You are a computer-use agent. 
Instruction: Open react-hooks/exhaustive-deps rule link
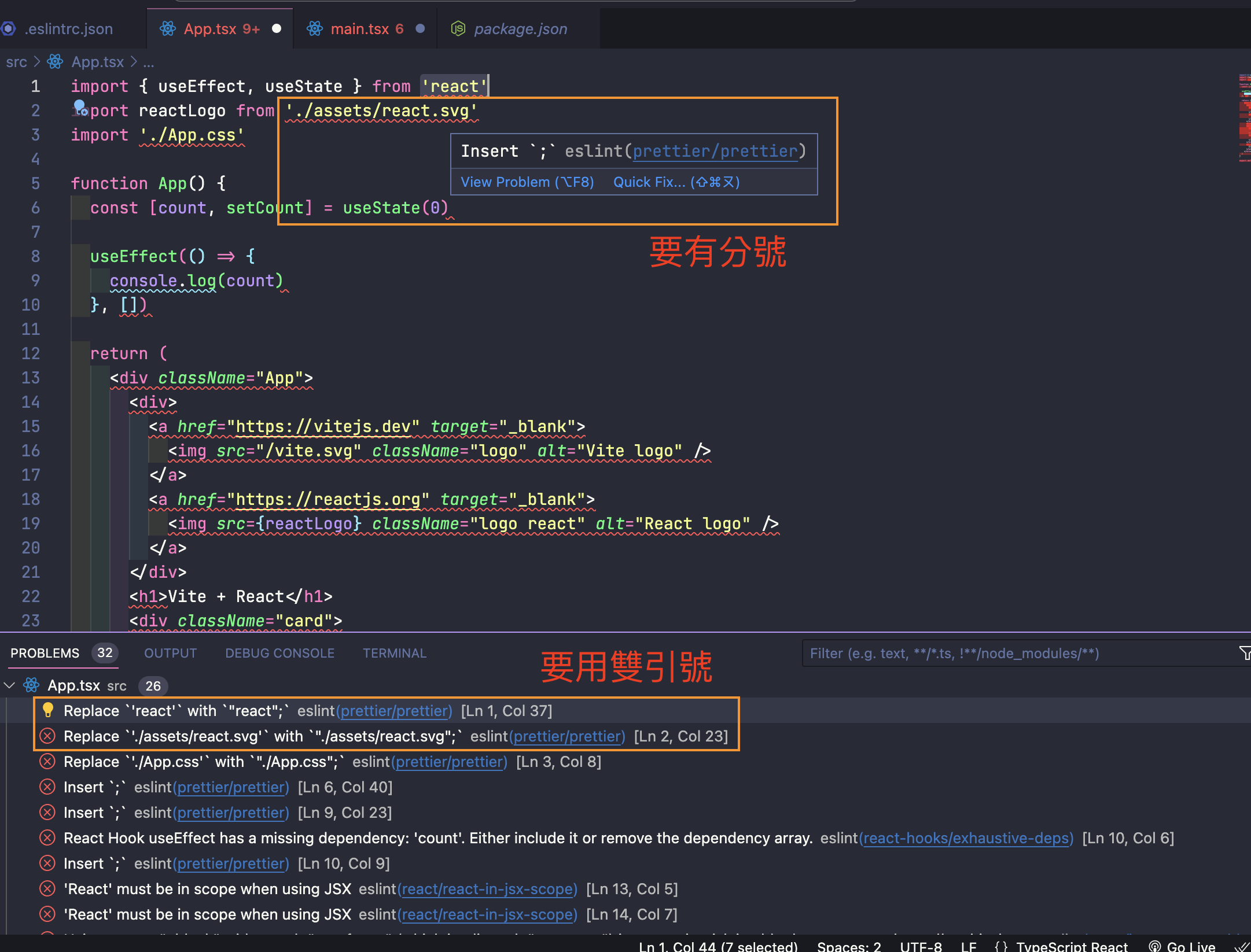pyautogui.click(x=966, y=838)
